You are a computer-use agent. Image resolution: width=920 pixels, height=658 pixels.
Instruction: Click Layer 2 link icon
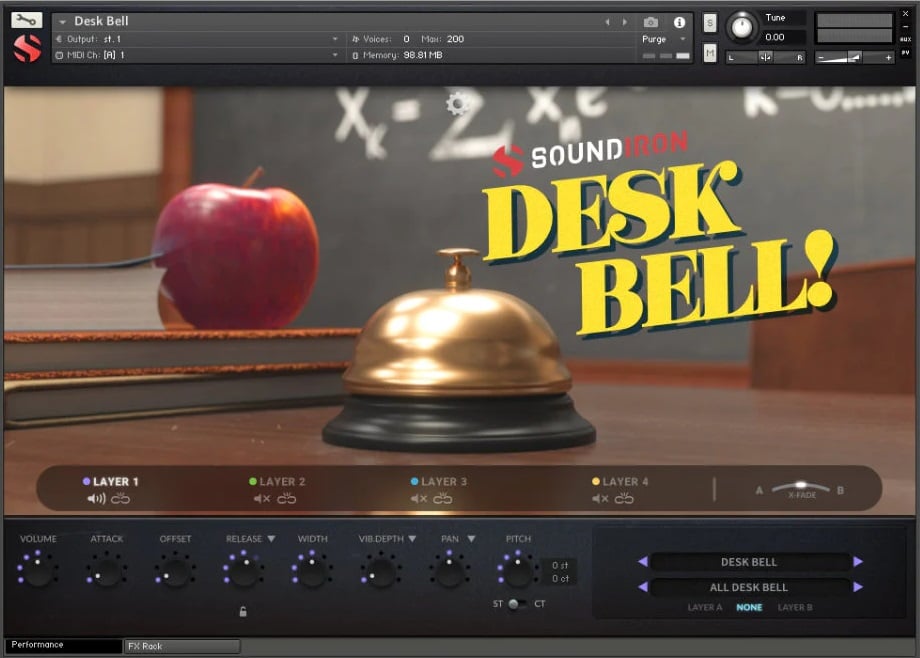286,499
